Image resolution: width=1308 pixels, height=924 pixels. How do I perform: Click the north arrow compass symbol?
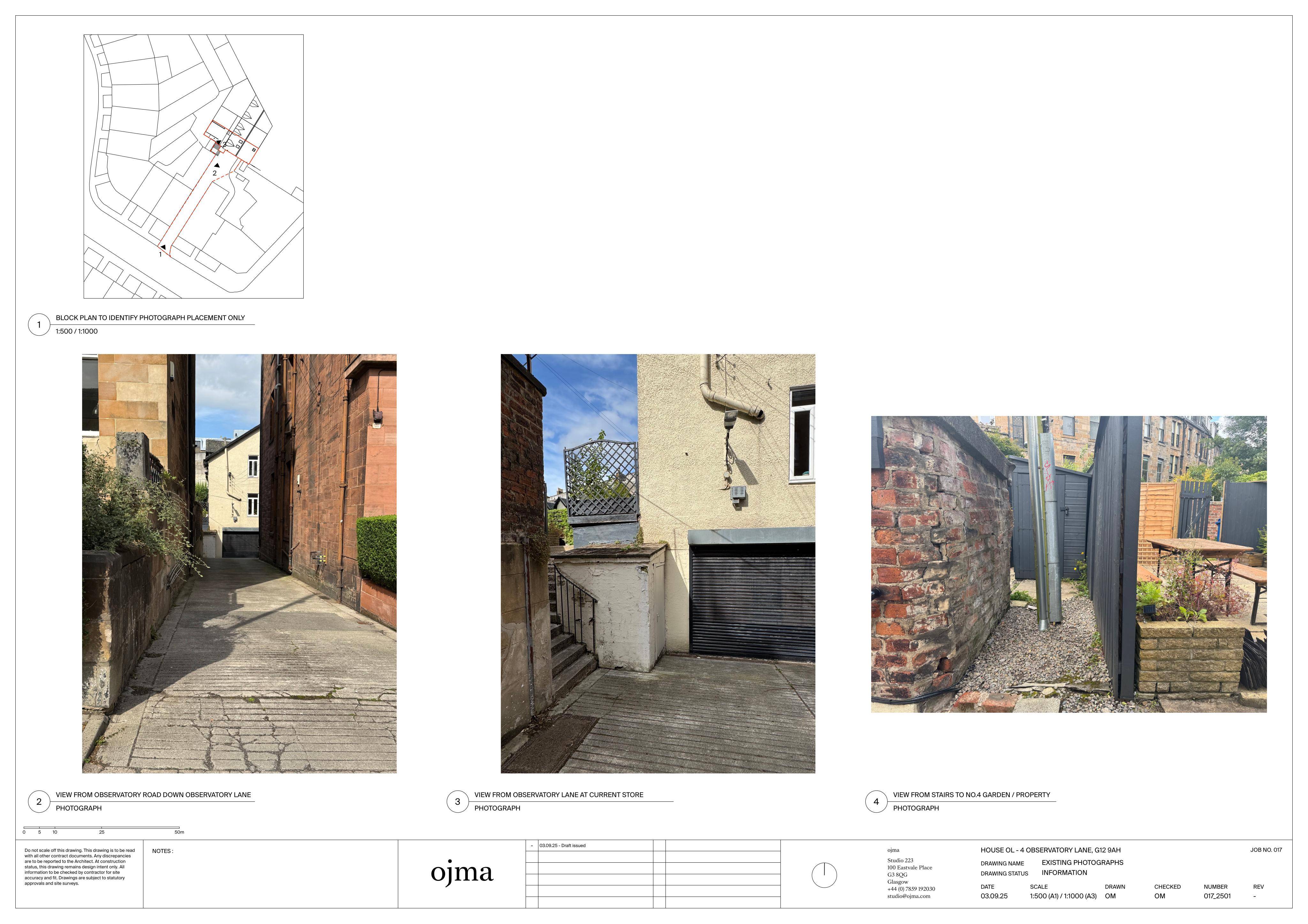824,875
